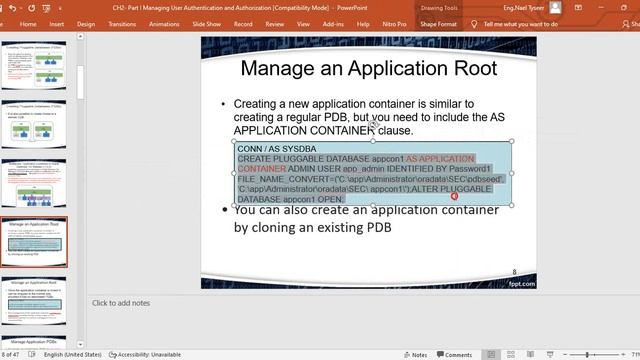Switch to the Nitro Pro tab
640x360 pixels.
tap(394, 24)
